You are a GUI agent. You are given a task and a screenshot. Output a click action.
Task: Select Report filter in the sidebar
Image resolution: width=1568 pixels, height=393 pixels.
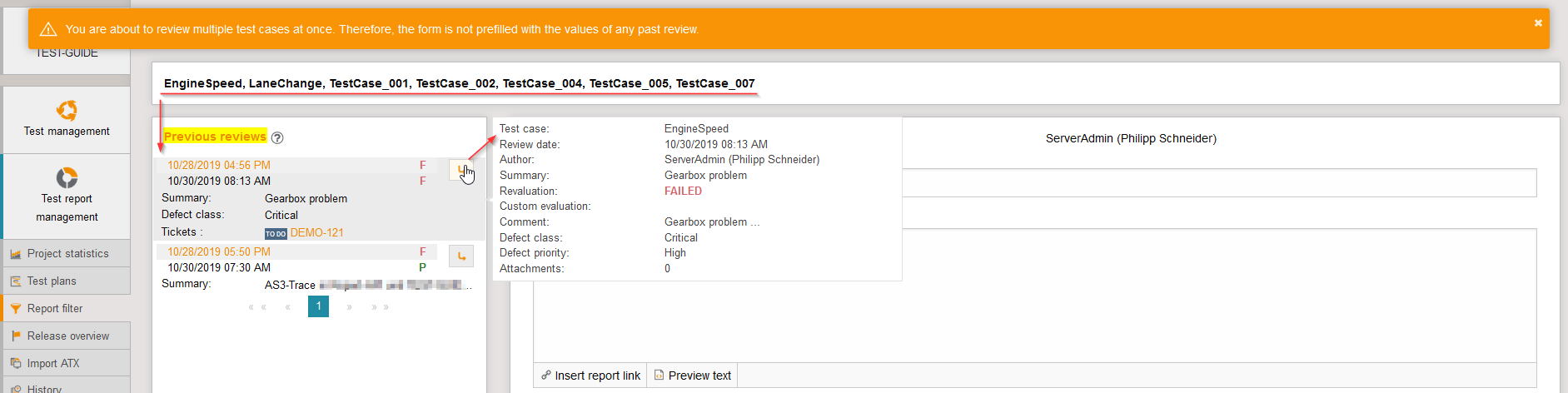pos(55,309)
